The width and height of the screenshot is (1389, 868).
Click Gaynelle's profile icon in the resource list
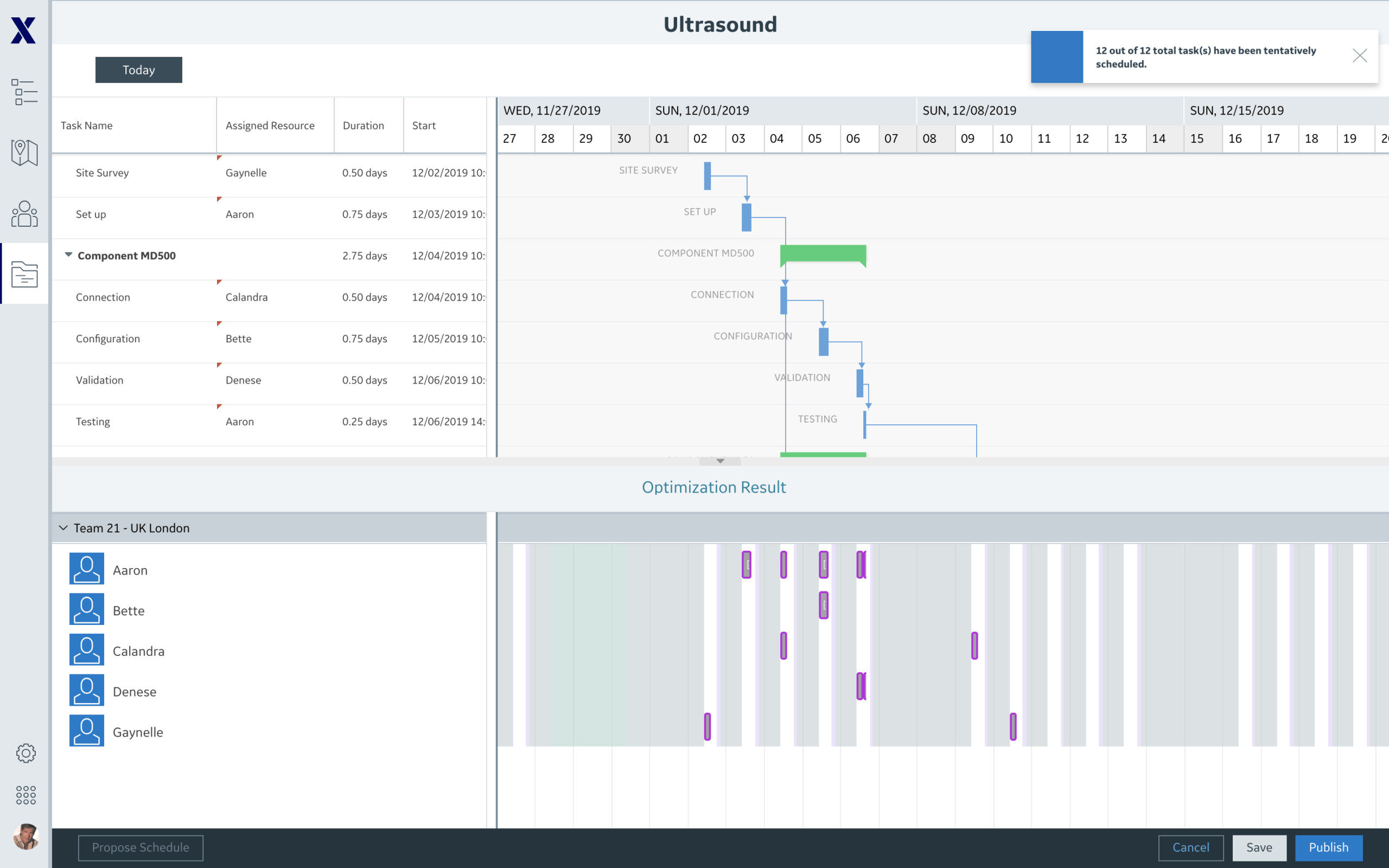(86, 731)
